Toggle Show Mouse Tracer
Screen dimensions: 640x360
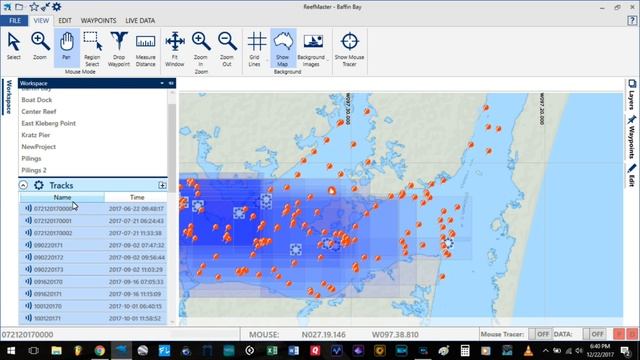tap(349, 49)
